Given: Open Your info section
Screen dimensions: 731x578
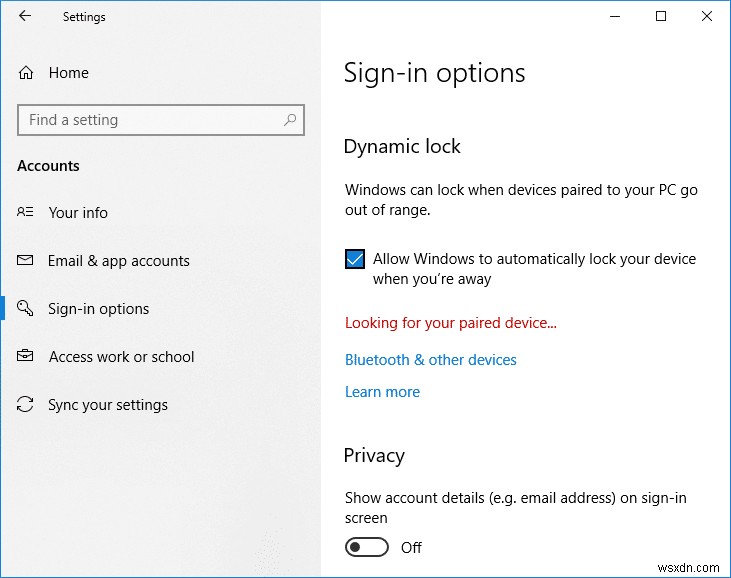Looking at the screenshot, I should pos(78,213).
